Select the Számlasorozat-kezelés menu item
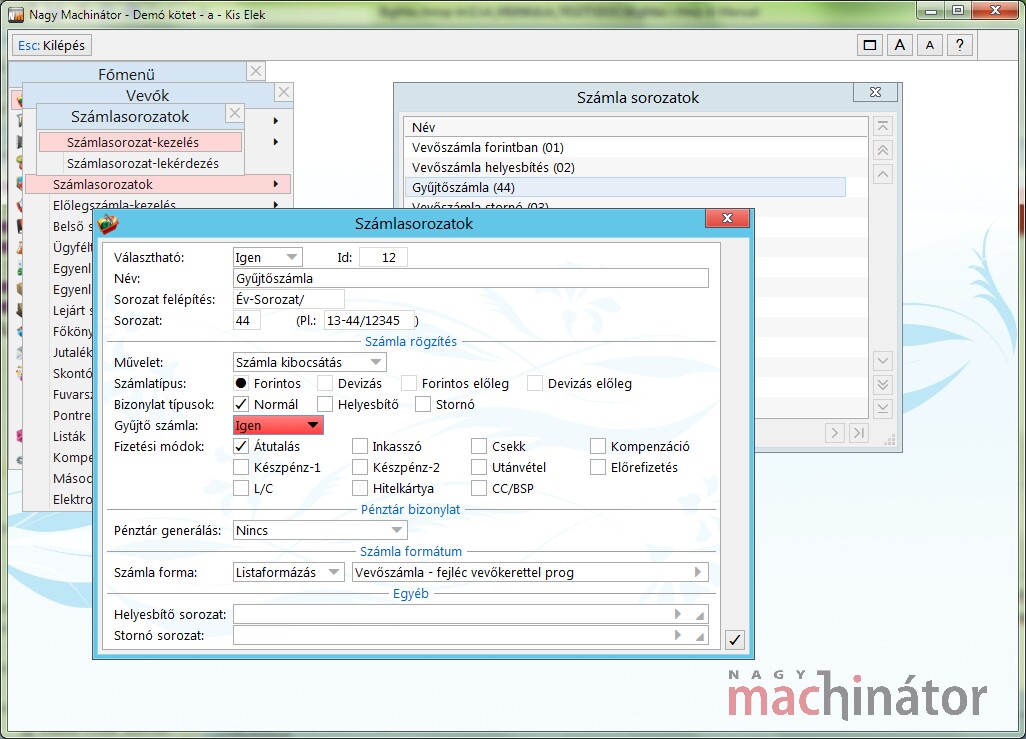Viewport: 1026px width, 739px height. click(x=140, y=142)
